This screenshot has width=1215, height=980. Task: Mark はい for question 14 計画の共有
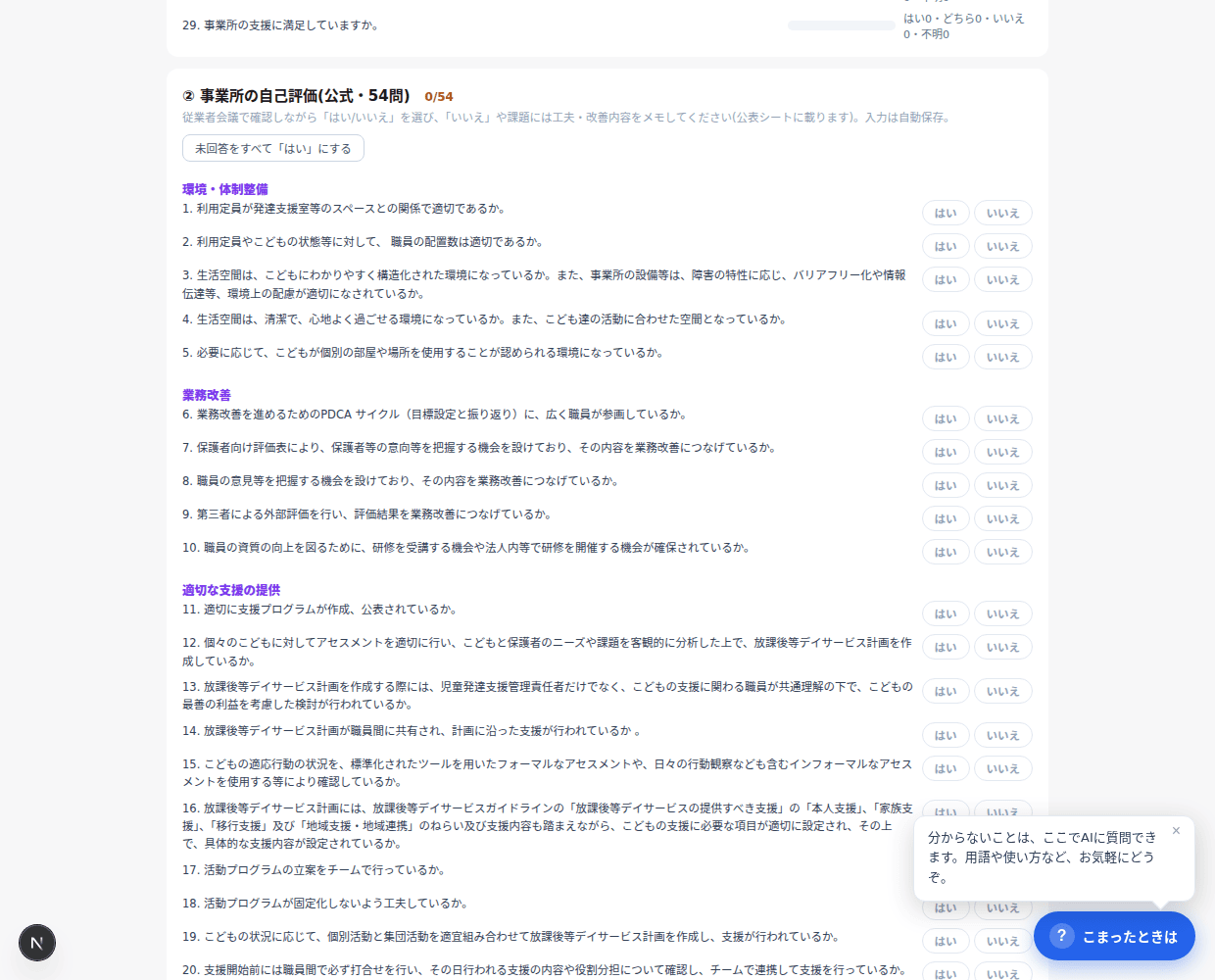(946, 735)
